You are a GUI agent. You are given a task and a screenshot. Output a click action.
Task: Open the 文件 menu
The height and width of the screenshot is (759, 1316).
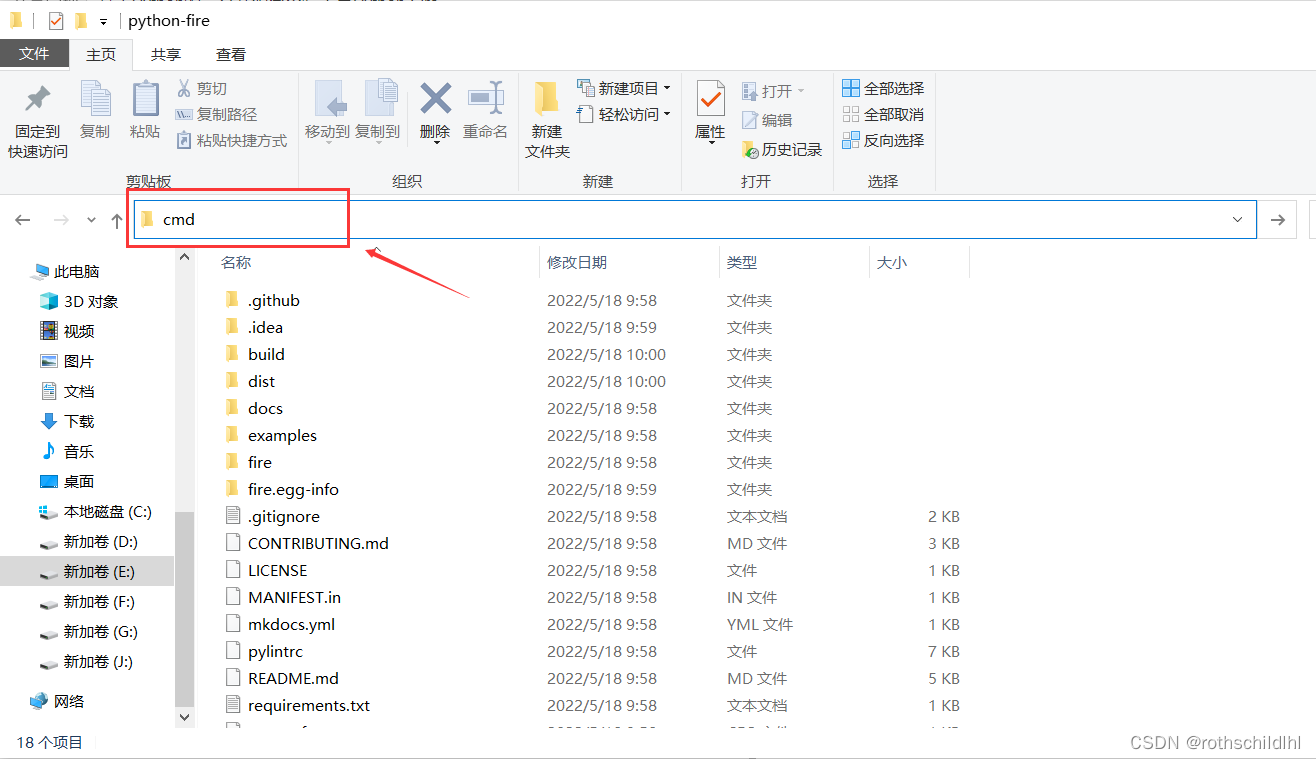click(34, 54)
